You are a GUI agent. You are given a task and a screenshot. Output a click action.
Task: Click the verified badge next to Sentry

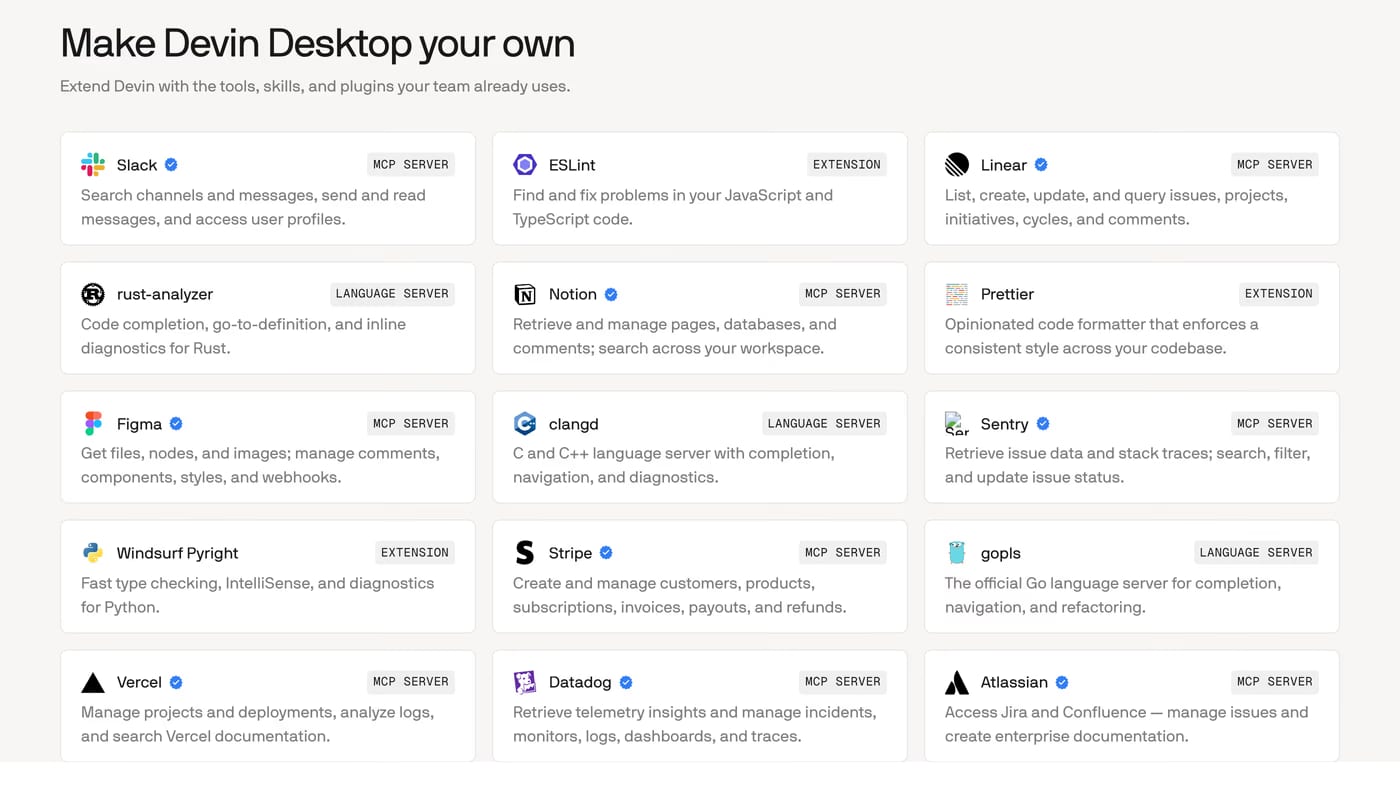[x=1043, y=424]
